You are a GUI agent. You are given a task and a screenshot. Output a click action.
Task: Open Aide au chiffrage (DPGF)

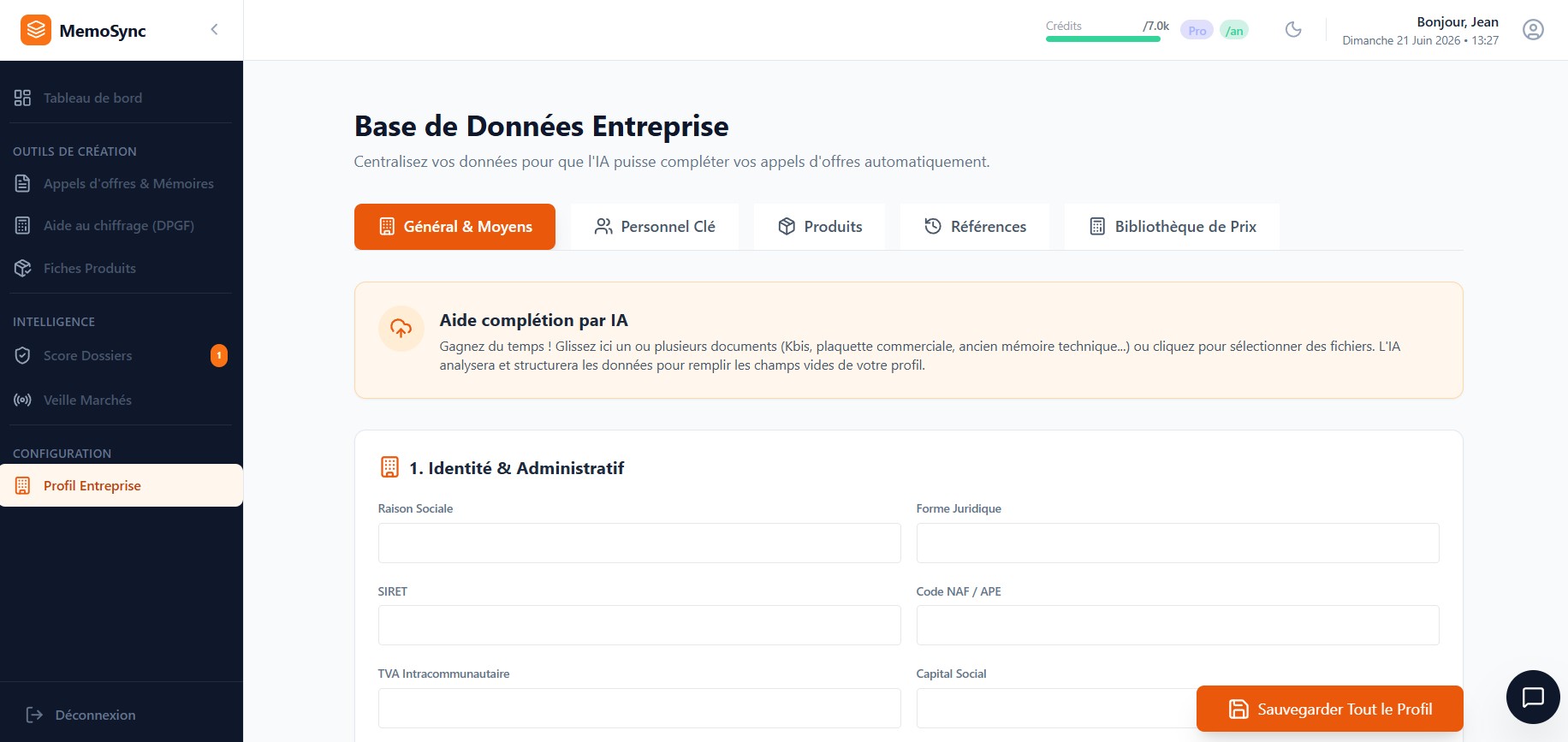[x=121, y=225]
